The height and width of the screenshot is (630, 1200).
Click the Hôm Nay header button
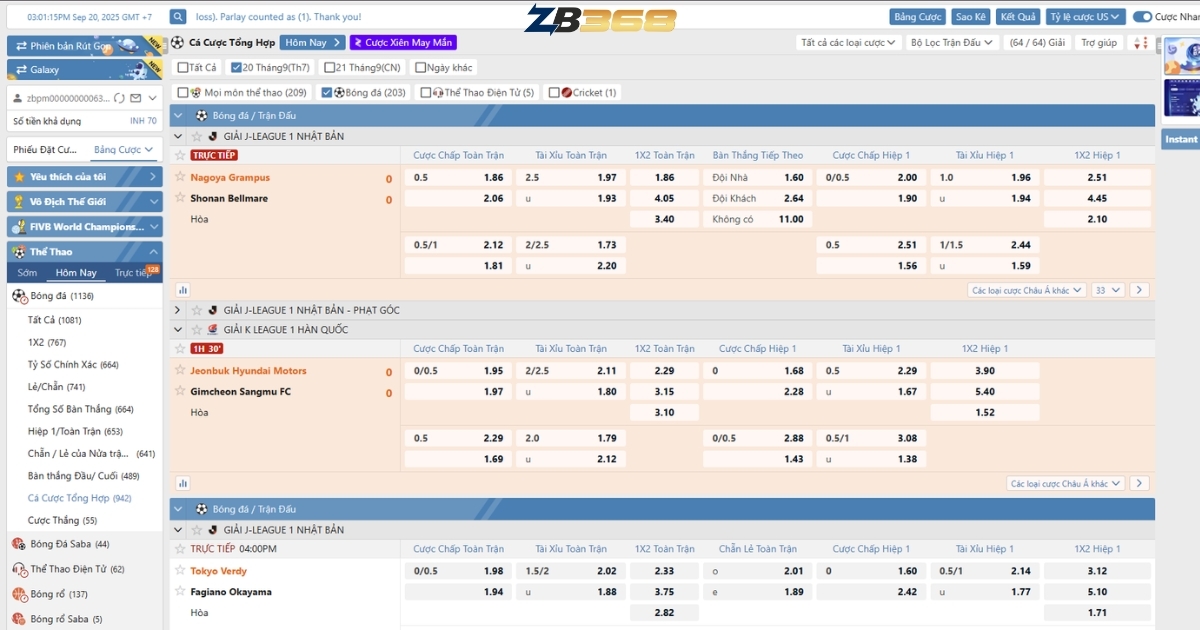(313, 43)
